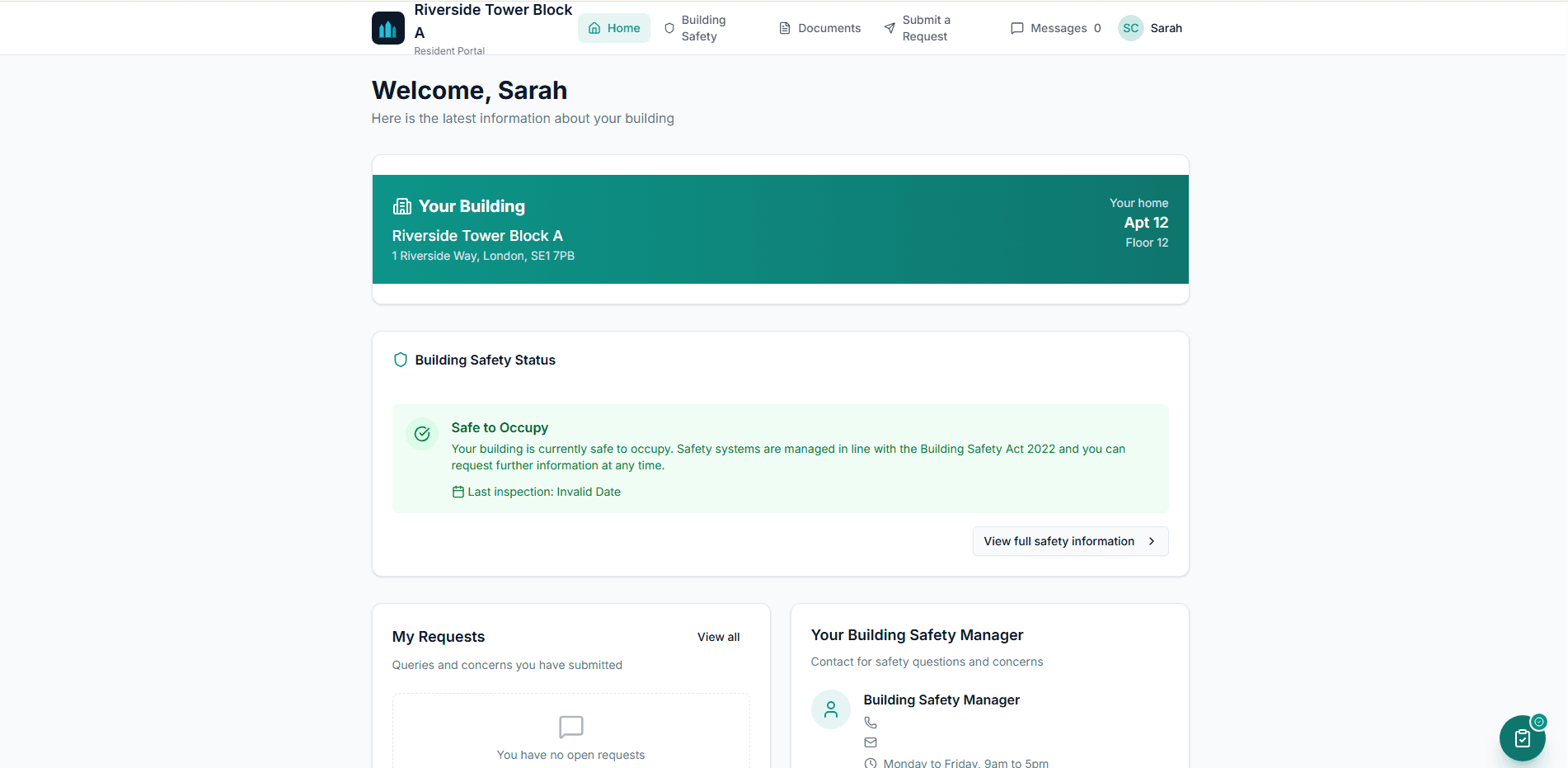Click the Your Building Safety Manager heading
Screen dimensions: 1568x768
[917, 635]
